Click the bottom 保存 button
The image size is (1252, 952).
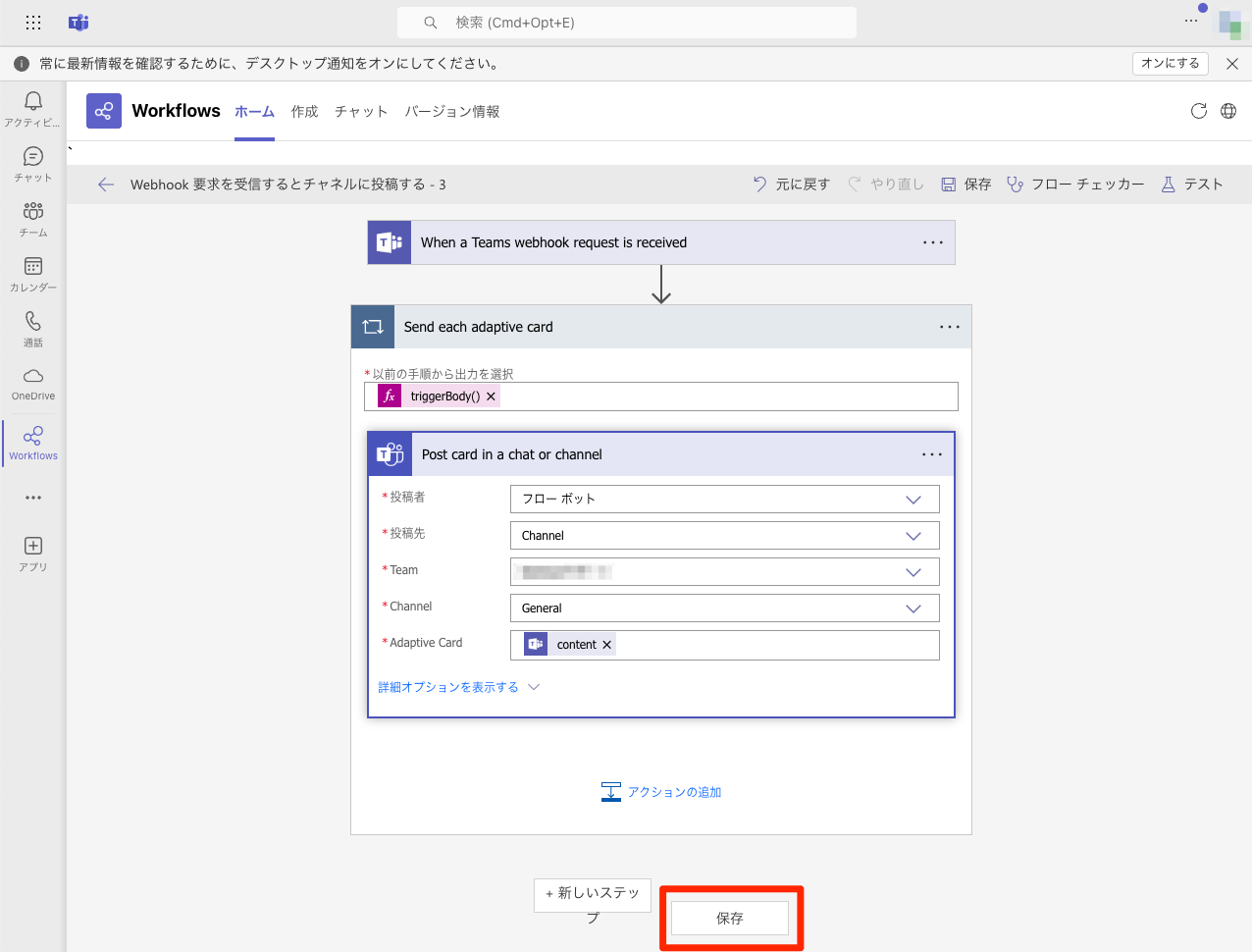point(730,919)
